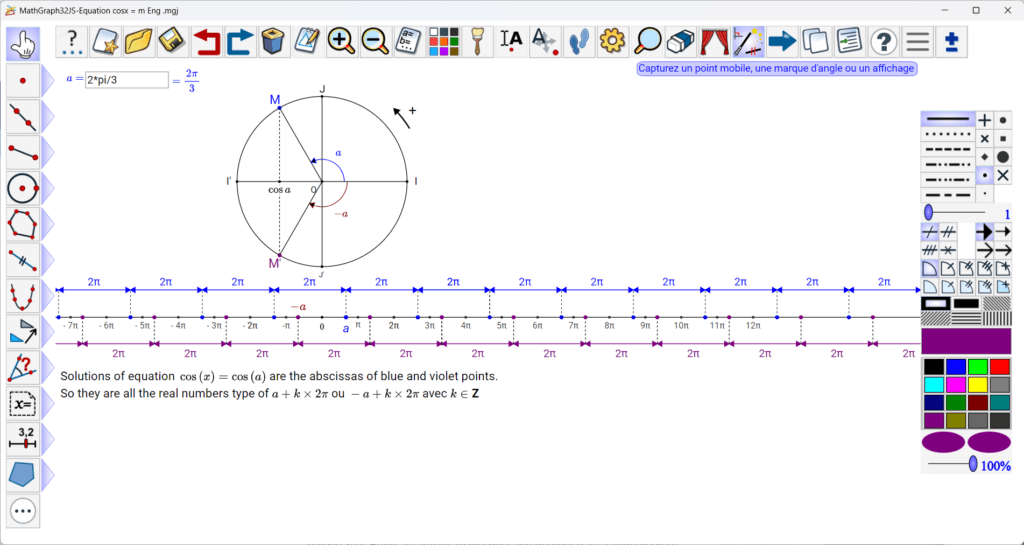
Task: Click the open folder icon
Action: pyautogui.click(x=138, y=41)
